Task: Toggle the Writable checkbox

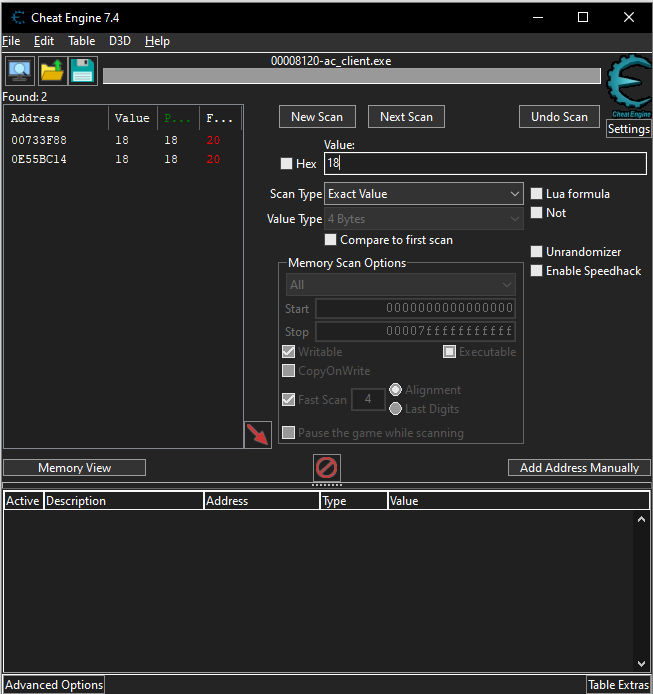Action: coord(288,351)
